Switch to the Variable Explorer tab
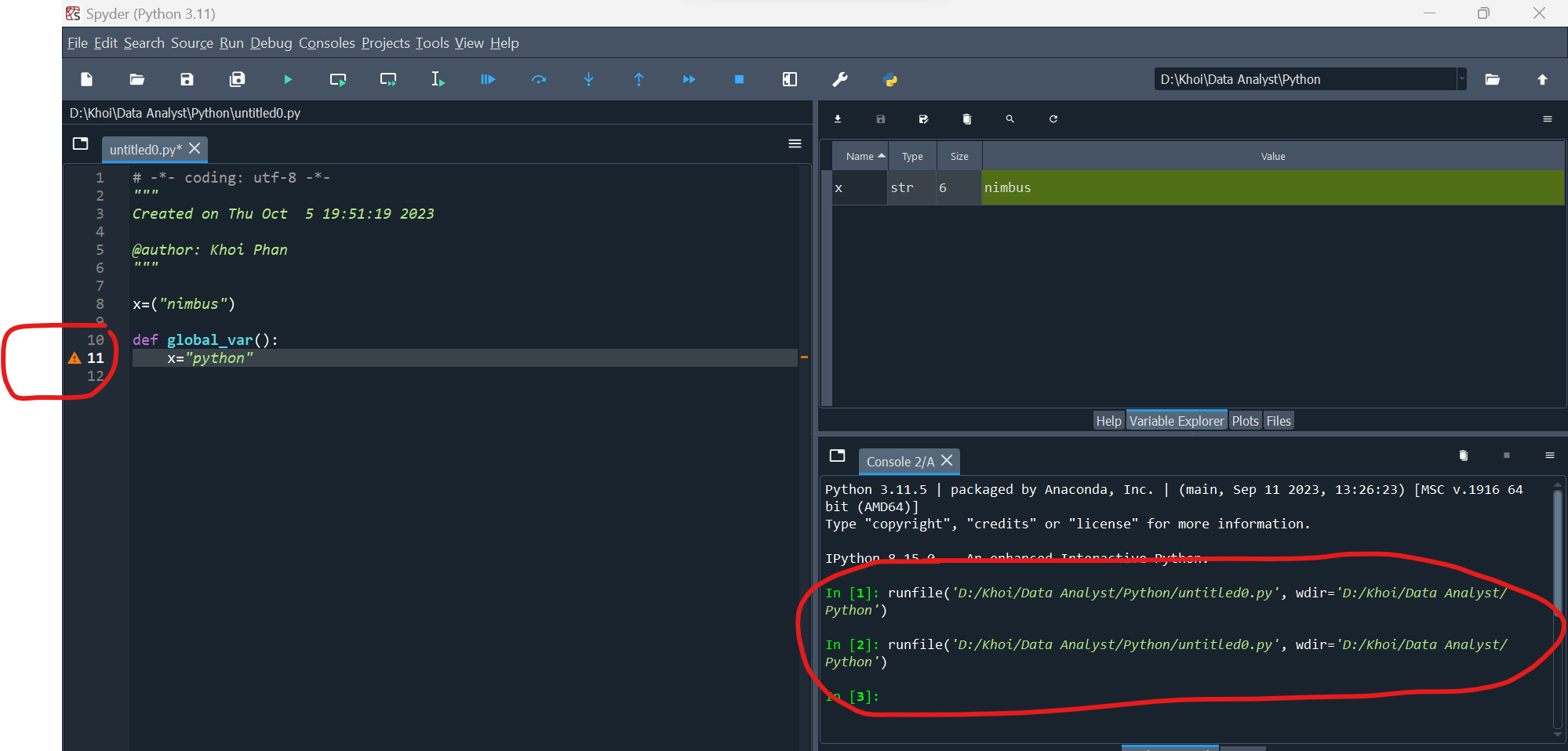 (1177, 421)
